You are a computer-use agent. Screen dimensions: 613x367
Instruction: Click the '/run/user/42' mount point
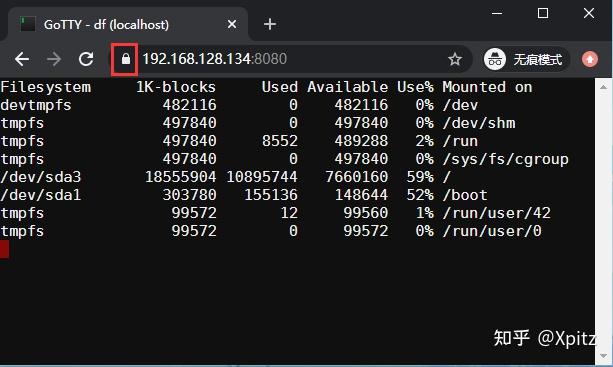[x=496, y=213]
